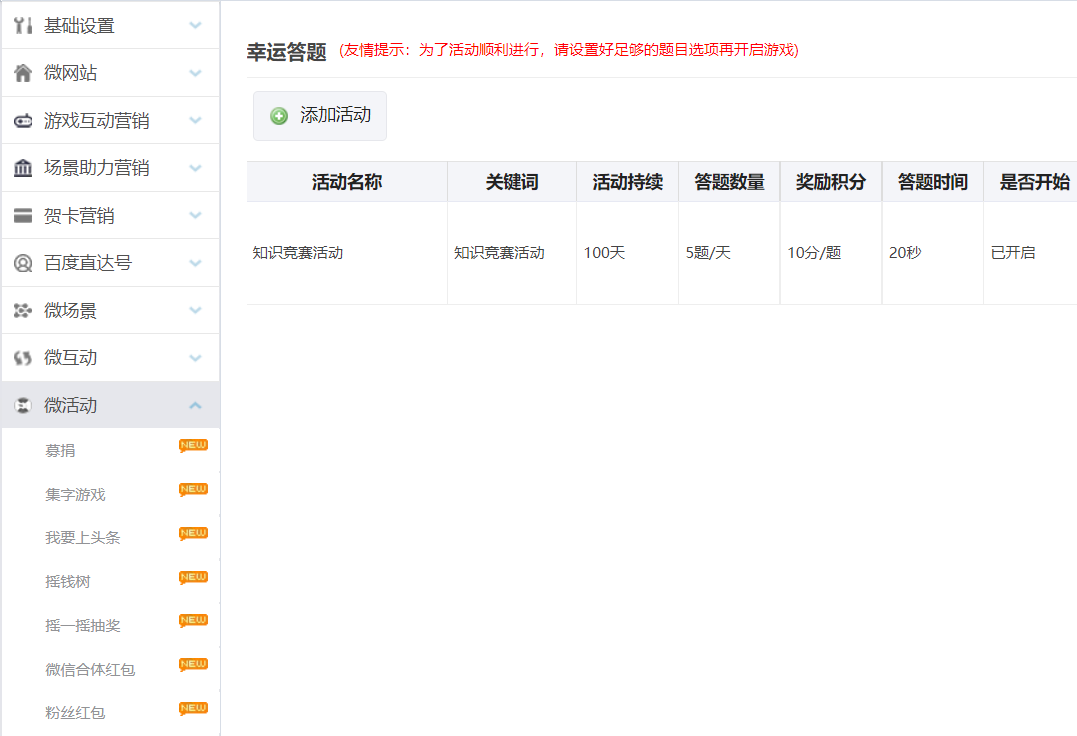
Task: Expand the 场景助力营销 chevron
Action: [195, 168]
